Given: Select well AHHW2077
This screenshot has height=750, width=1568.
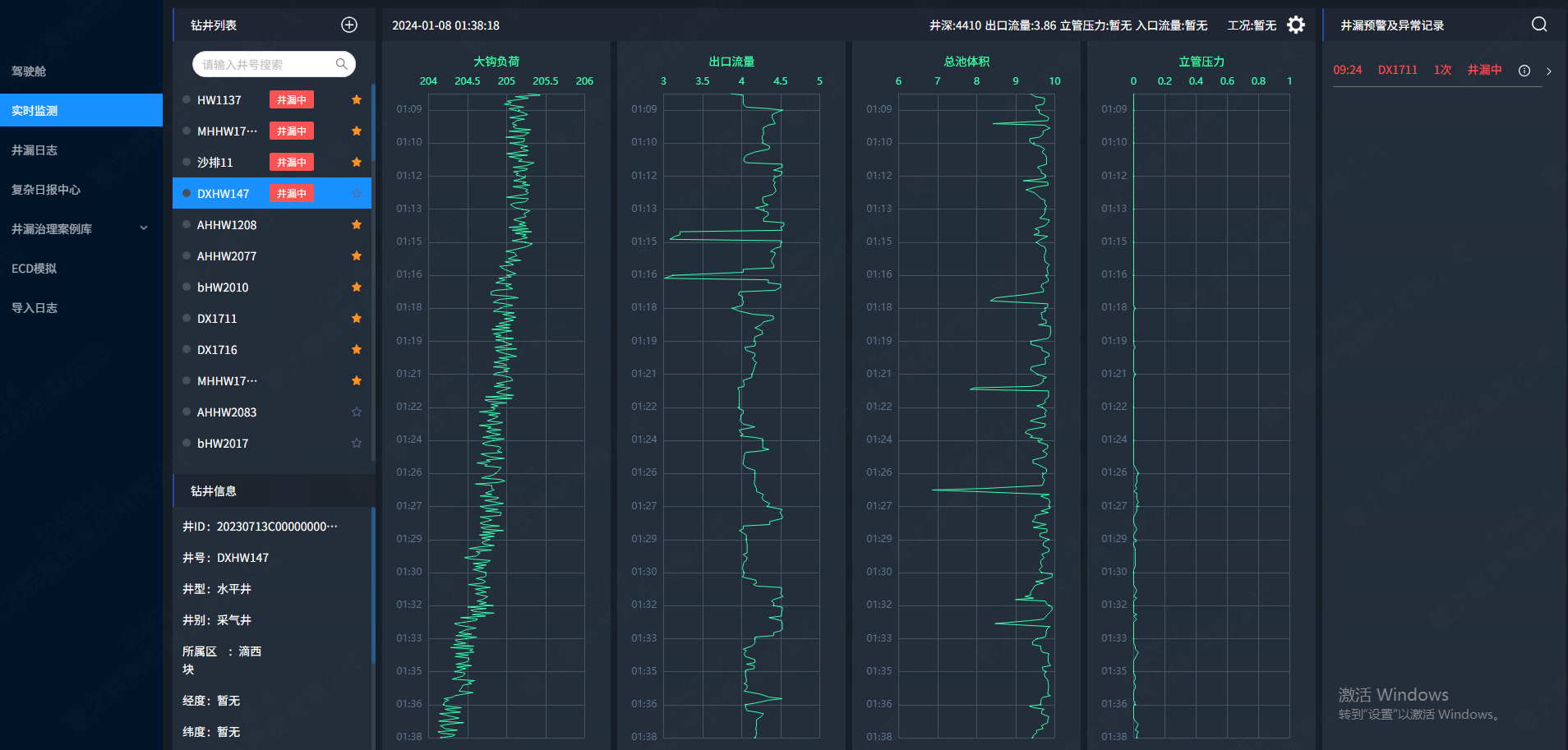Looking at the screenshot, I should tap(272, 255).
